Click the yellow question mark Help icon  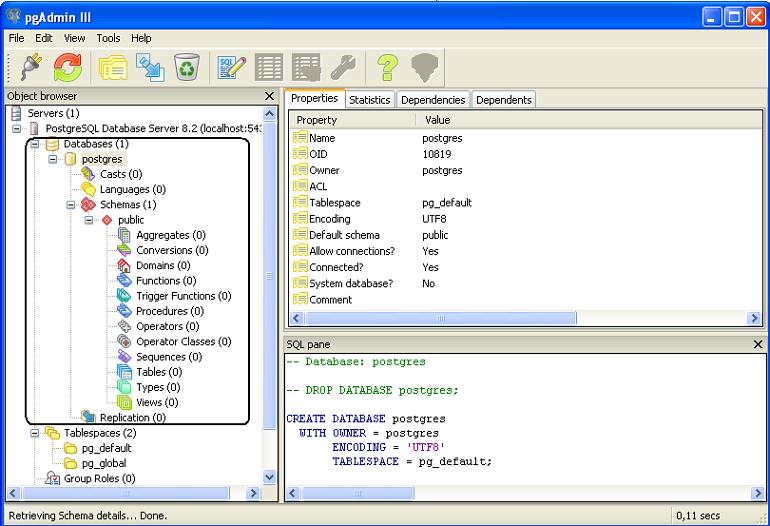[x=387, y=67]
